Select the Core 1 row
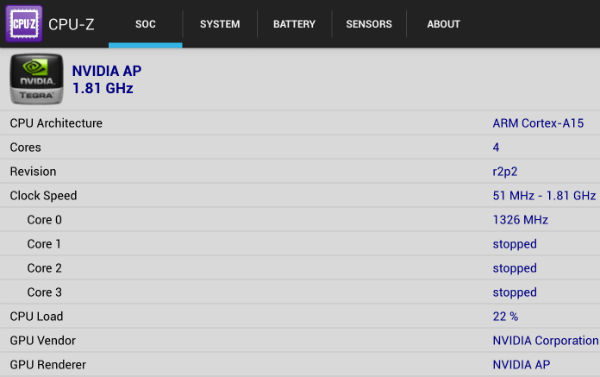This screenshot has width=600, height=377. click(x=300, y=244)
